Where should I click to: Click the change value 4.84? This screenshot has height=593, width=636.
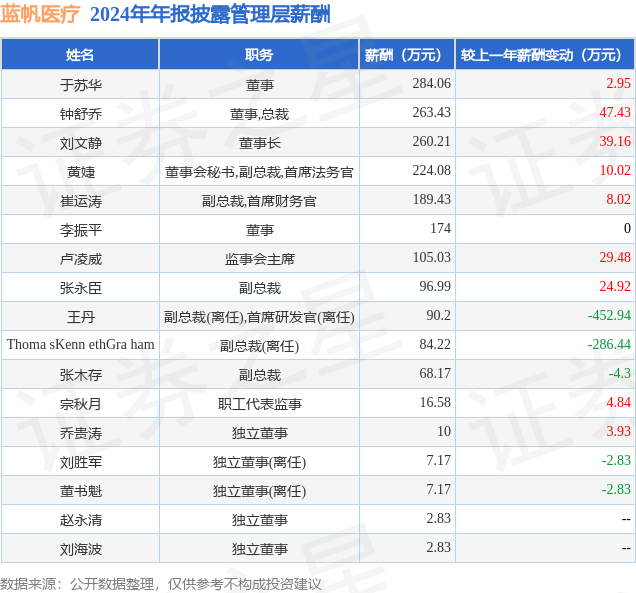619,402
